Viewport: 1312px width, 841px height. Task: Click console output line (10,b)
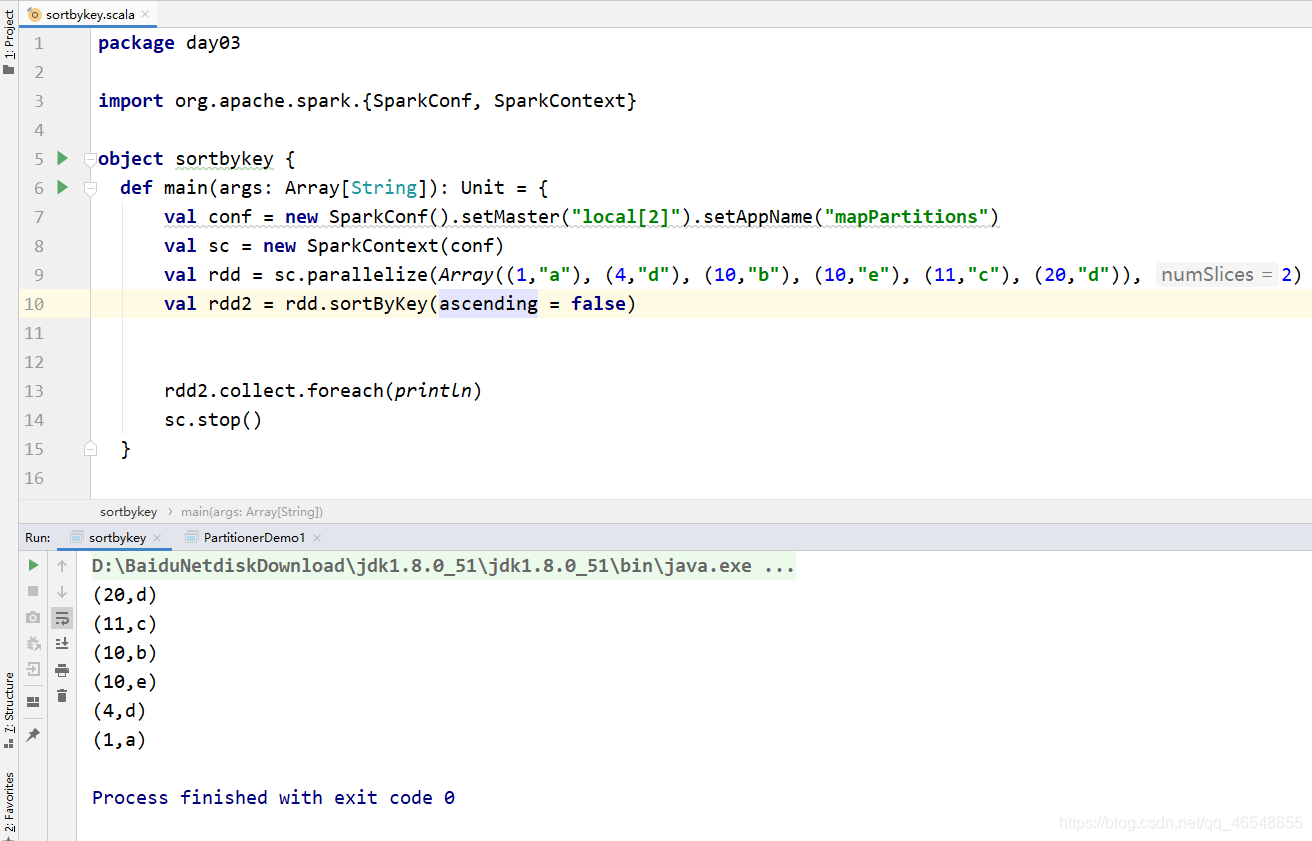(124, 653)
